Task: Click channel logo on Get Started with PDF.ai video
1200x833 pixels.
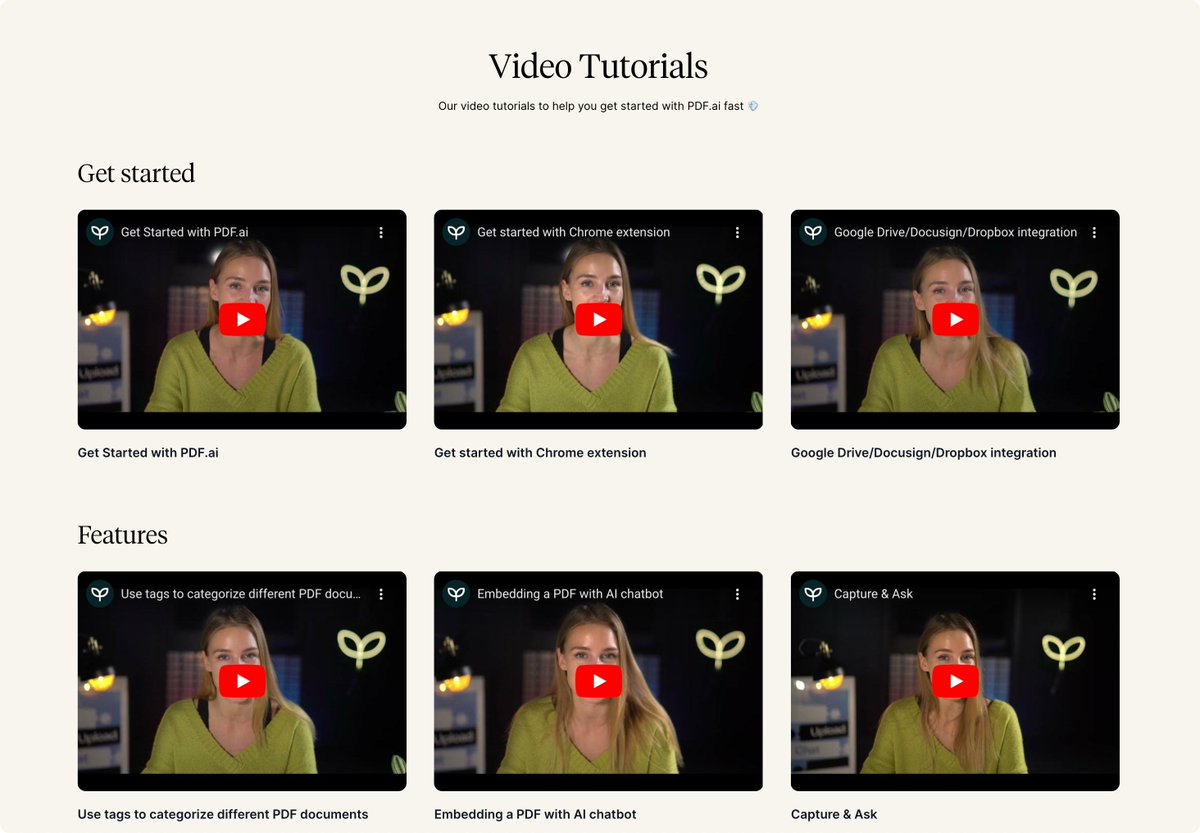Action: click(x=100, y=232)
